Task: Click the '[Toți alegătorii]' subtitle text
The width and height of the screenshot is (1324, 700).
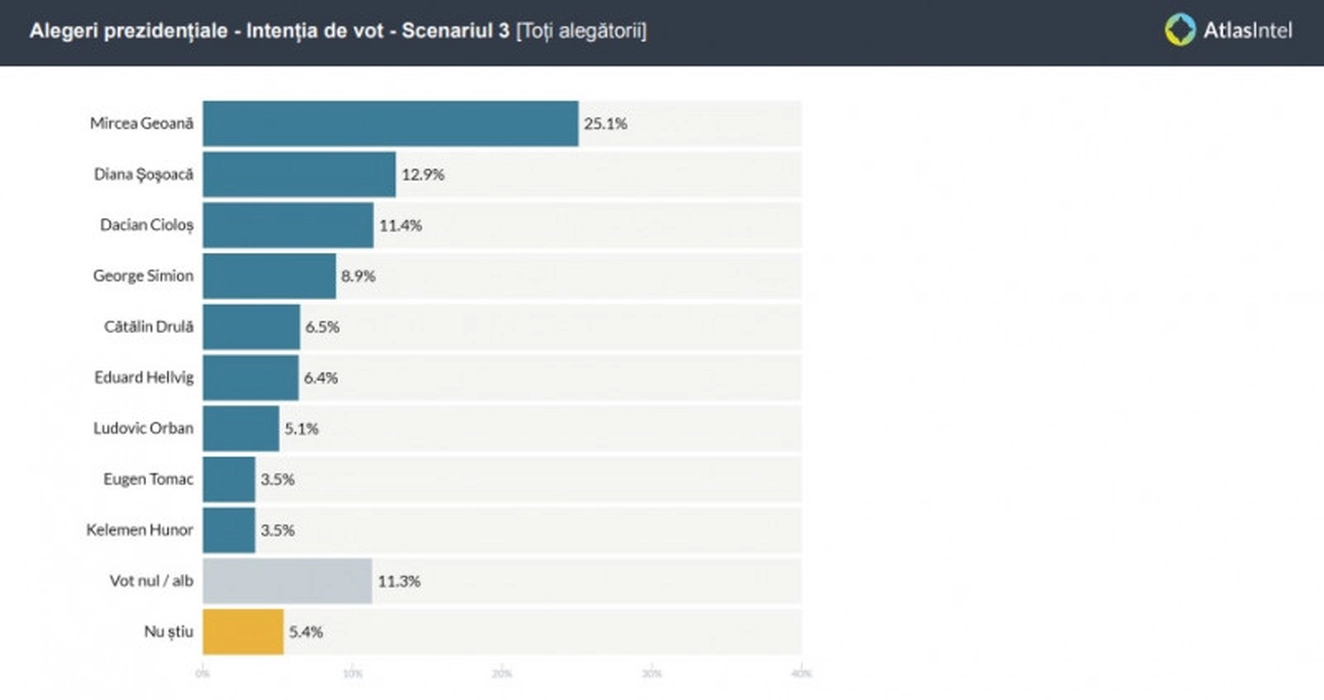Action: [x=581, y=31]
